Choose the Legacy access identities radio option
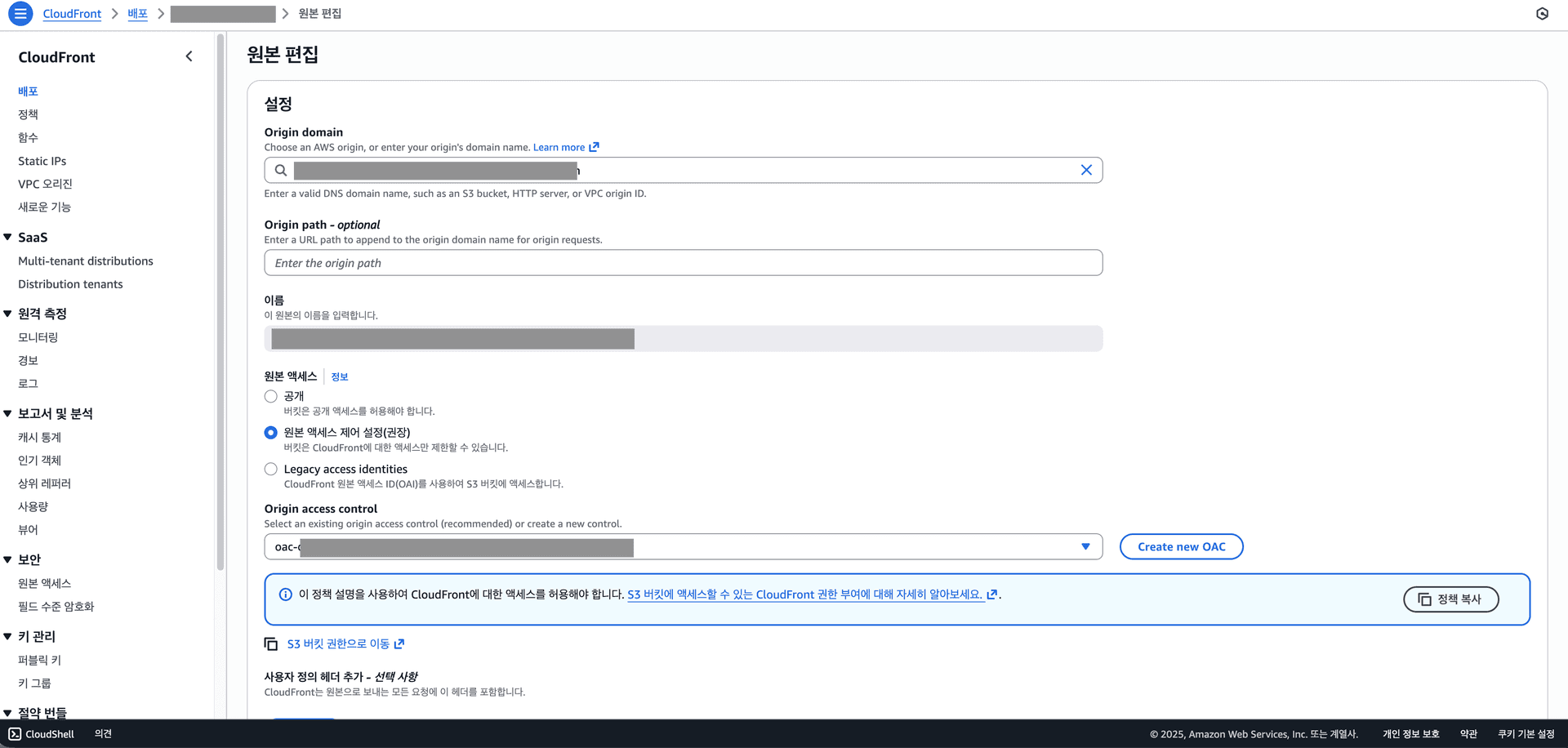 click(271, 470)
